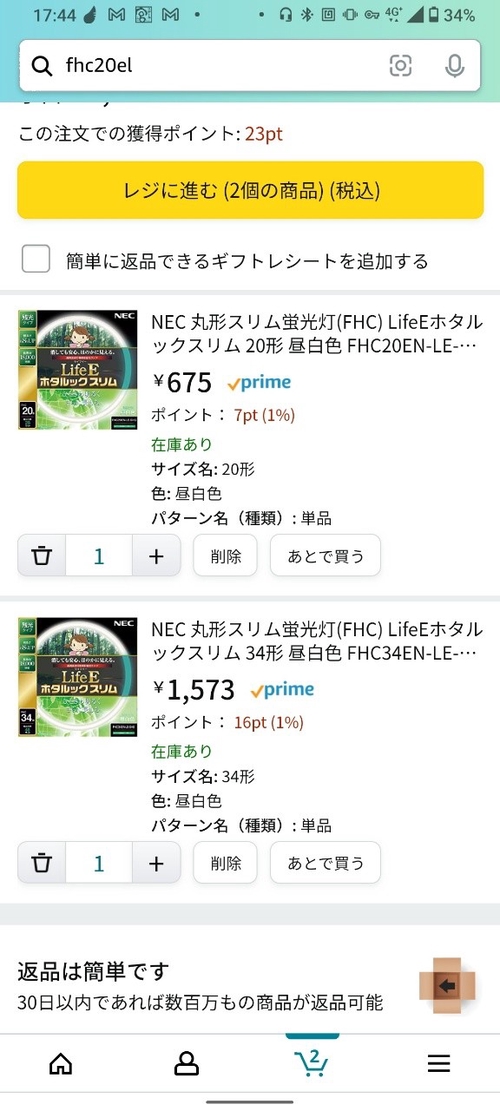Proceed to checkout with レジに進む button

click(250, 190)
